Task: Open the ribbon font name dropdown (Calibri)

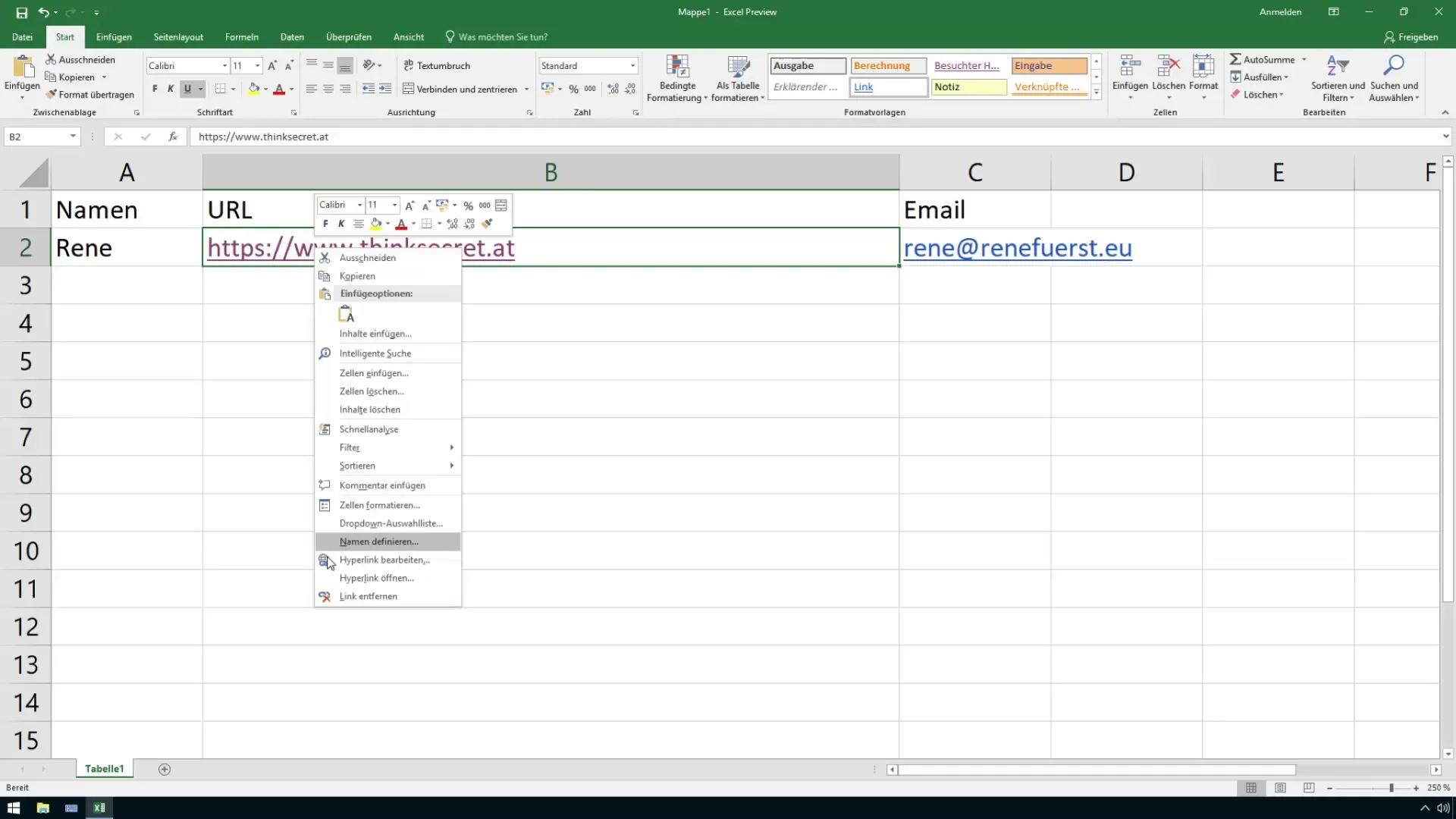Action: (x=224, y=66)
